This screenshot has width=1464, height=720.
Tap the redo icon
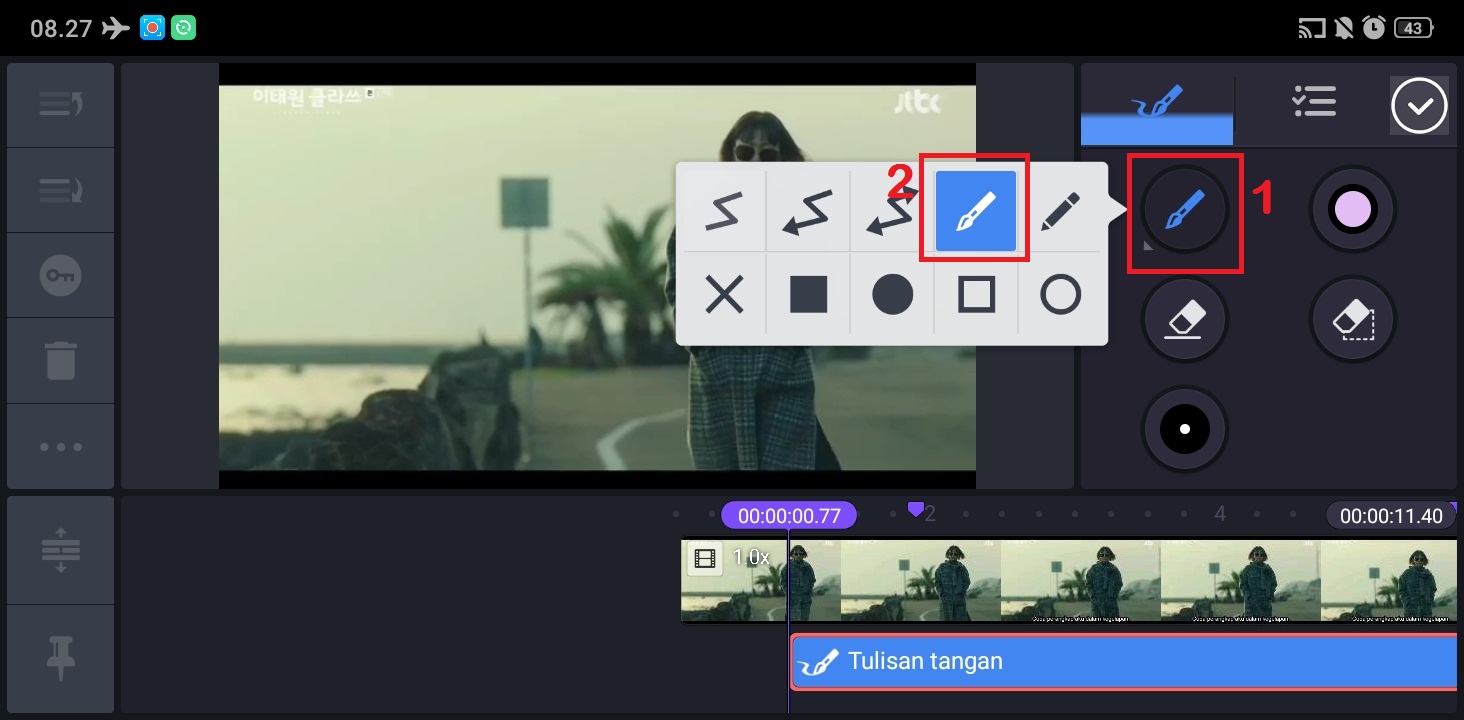click(x=61, y=190)
